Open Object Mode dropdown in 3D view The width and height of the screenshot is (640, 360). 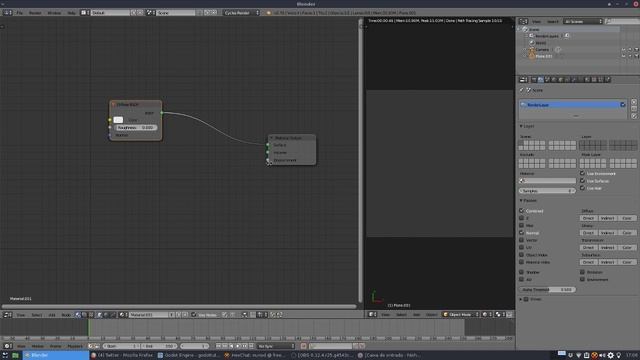pos(461,315)
